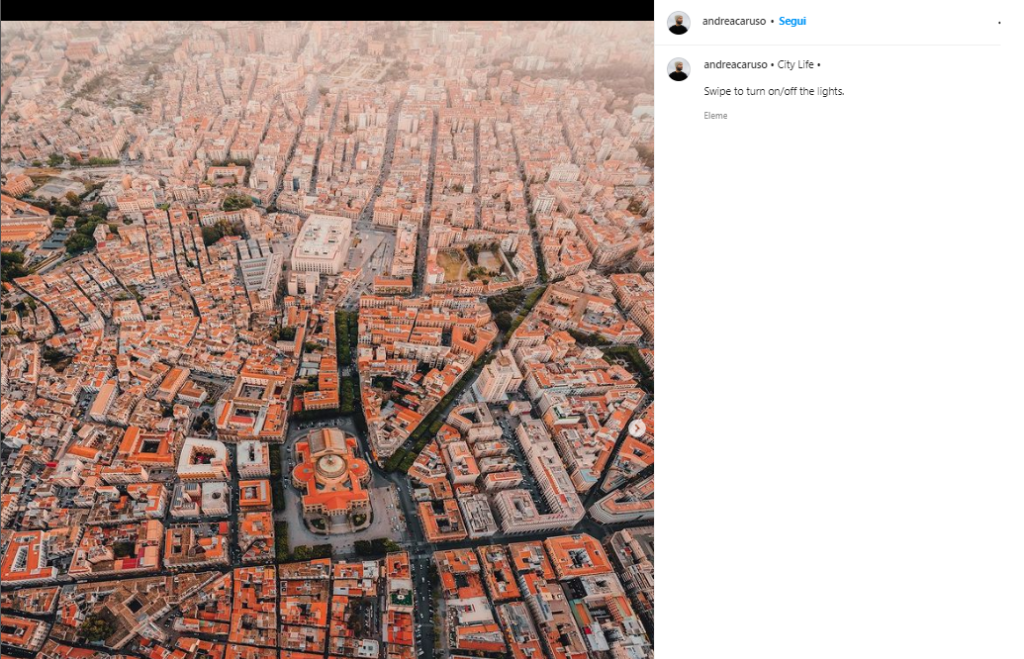Viewport: 1024px width, 659px height.
Task: Click the orange rooftops at photo bottom
Action: [327, 614]
